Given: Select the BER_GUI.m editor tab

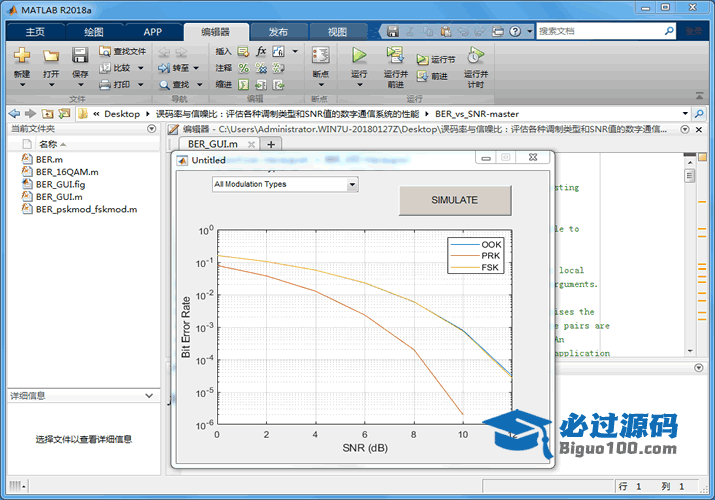Looking at the screenshot, I should click(212, 144).
